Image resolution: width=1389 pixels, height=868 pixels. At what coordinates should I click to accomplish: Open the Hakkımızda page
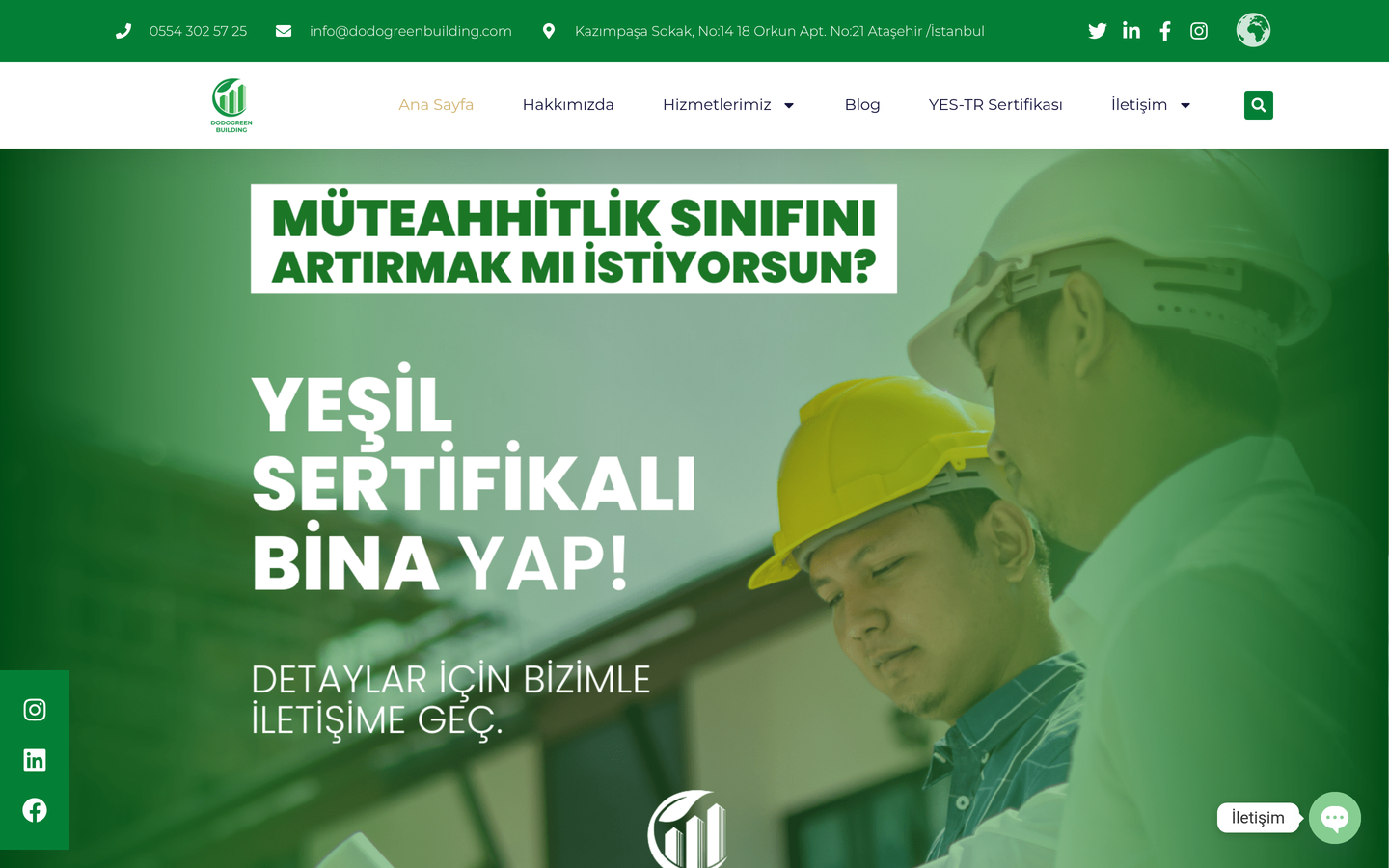click(x=568, y=104)
